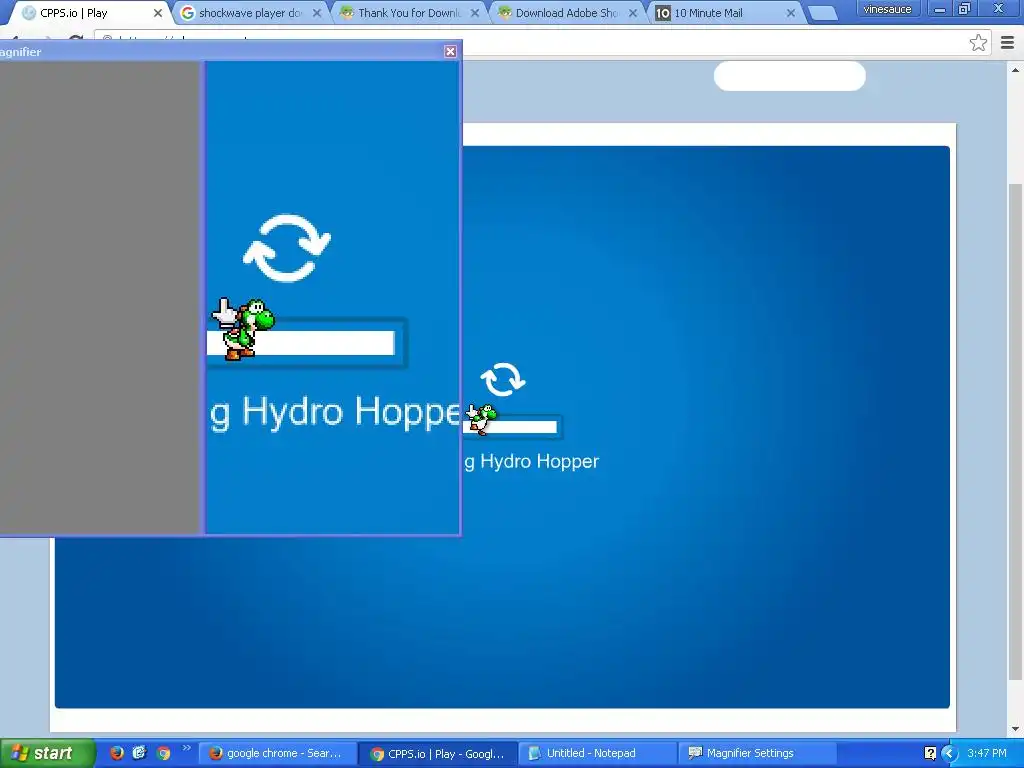1024x768 pixels.
Task: Close the Download Adobe Shockwave tab
Action: 633,13
